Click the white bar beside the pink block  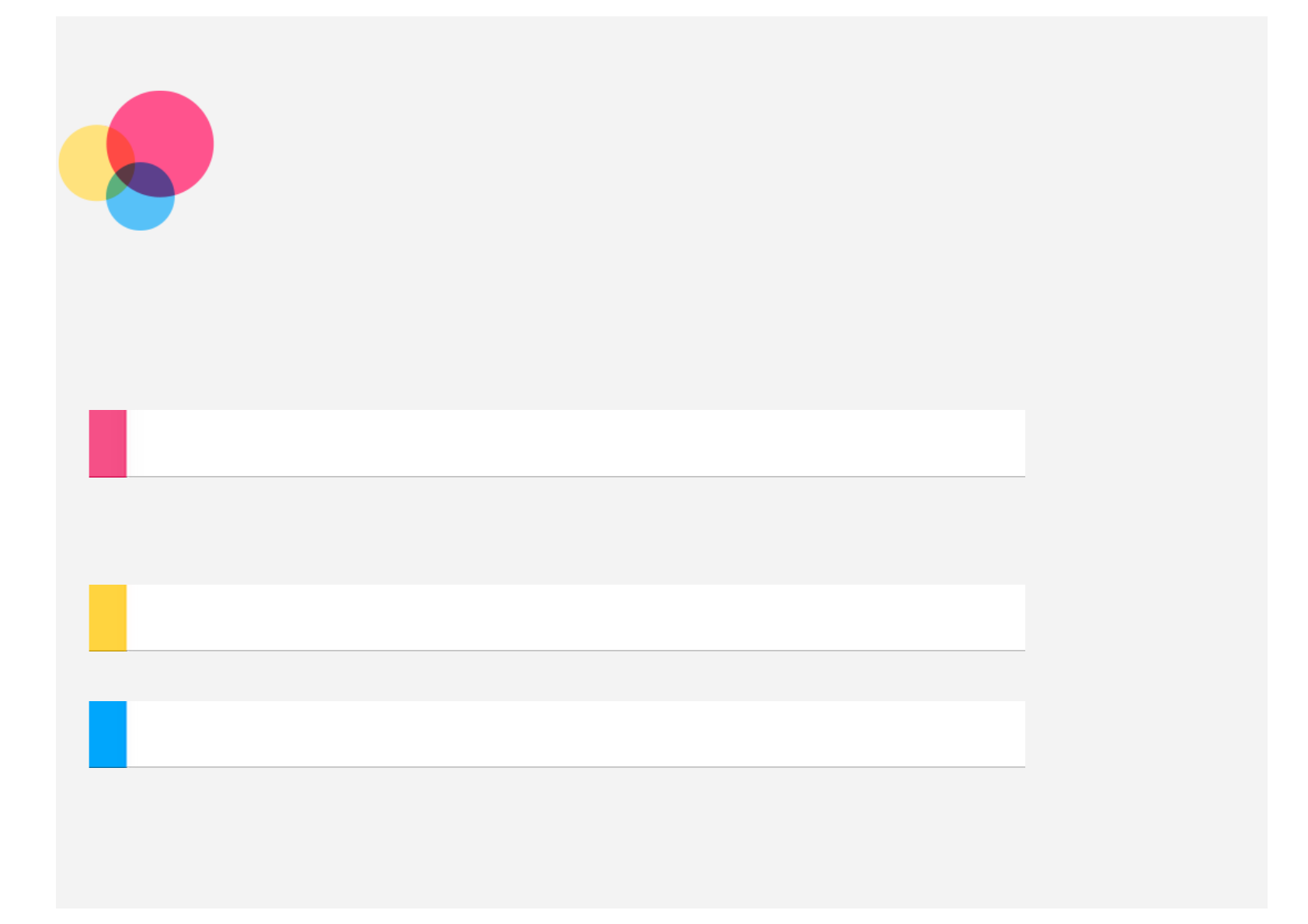[575, 443]
